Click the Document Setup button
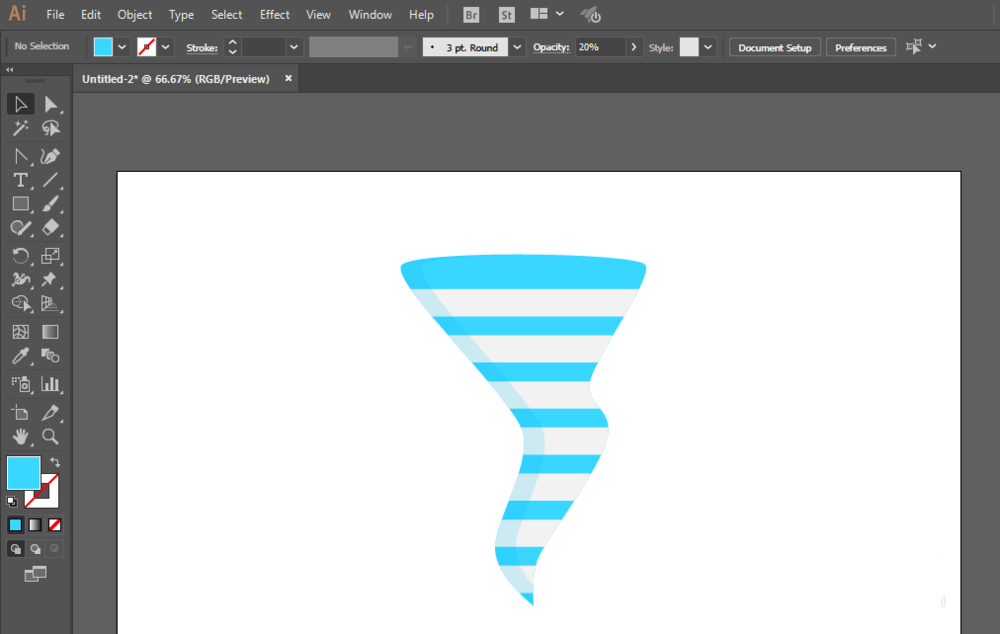The image size is (1000, 634). click(774, 47)
